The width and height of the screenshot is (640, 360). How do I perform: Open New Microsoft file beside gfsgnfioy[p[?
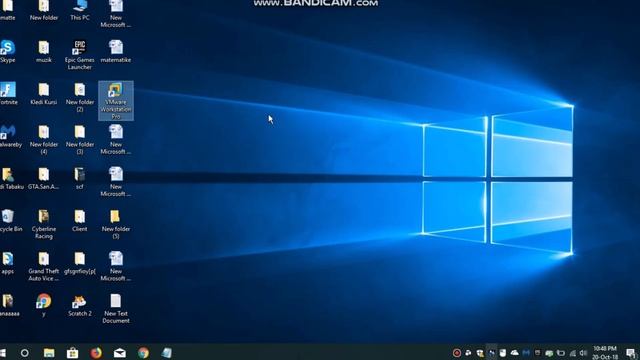[x=116, y=266]
